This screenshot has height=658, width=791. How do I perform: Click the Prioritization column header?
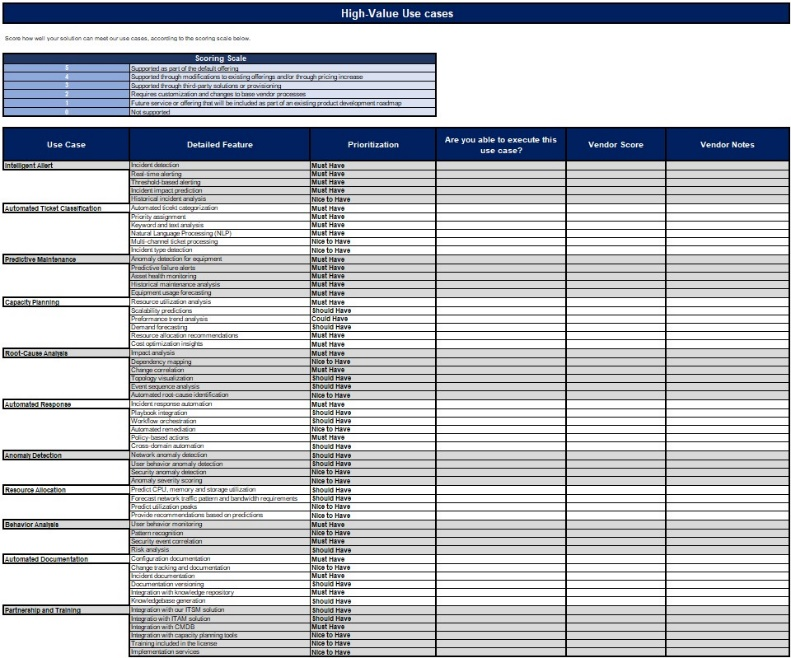point(372,145)
